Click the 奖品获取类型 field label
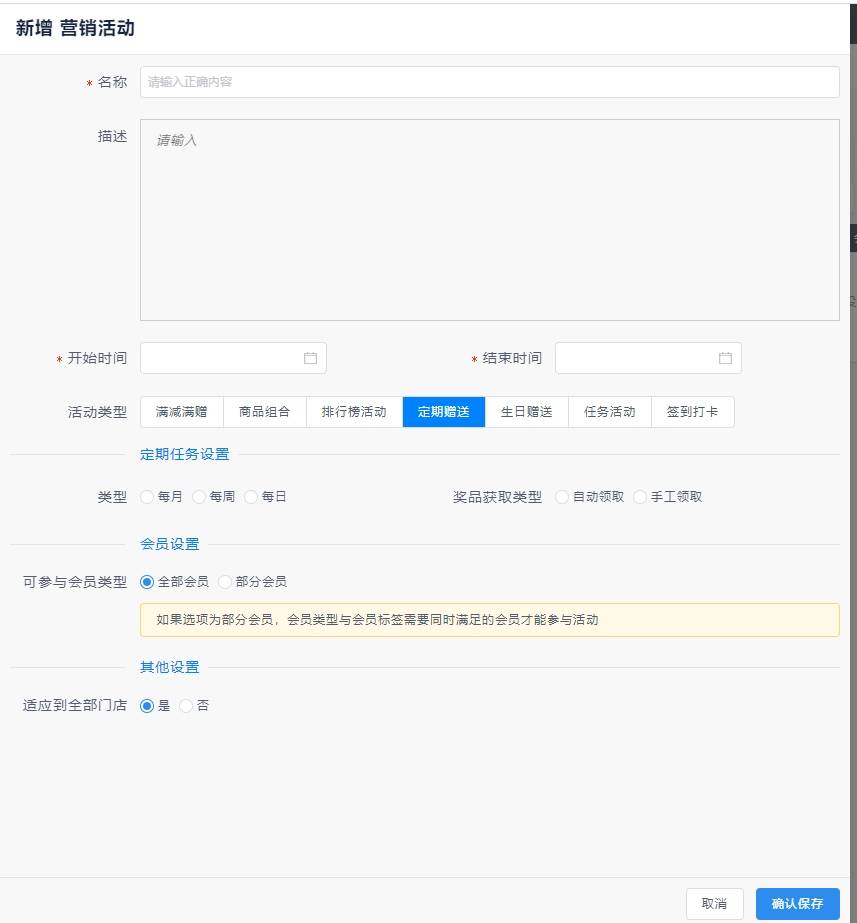Image resolution: width=857 pixels, height=923 pixels. pos(497,497)
